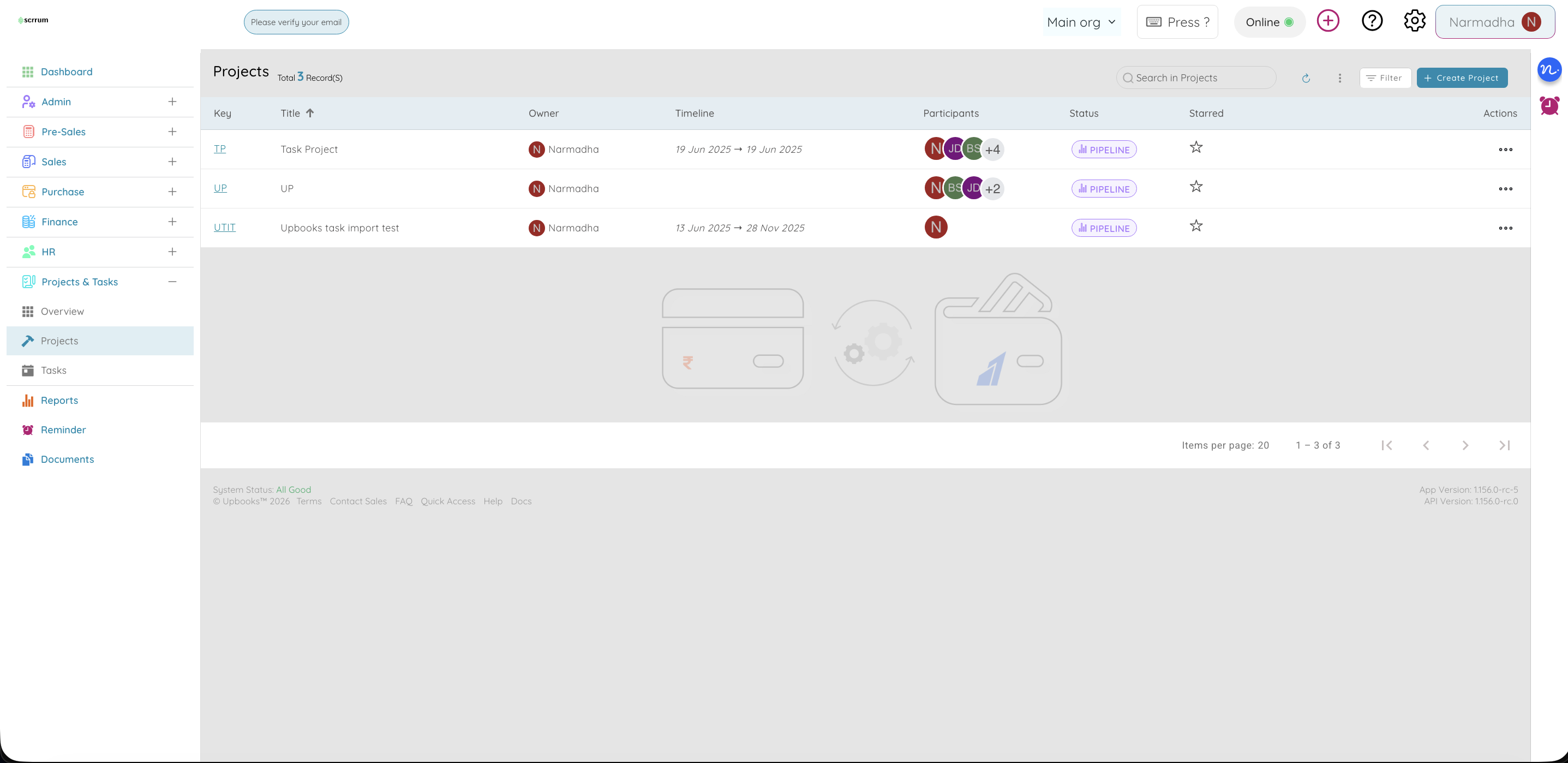Open Tasks in the sidebar
This screenshot has width=1568, height=763.
point(53,370)
